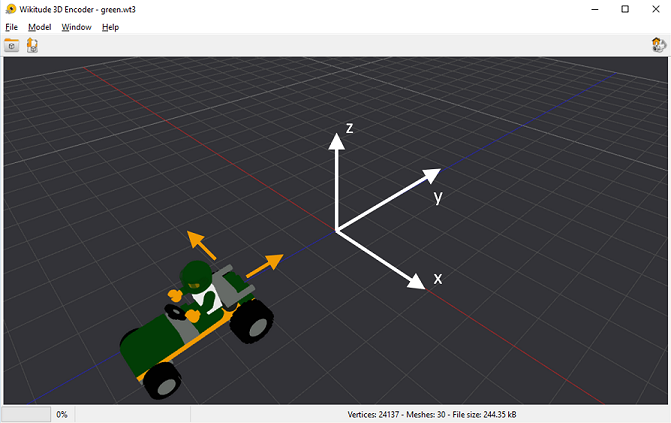This screenshot has width=671, height=423.
Task: Click the home view icon at toolbar right
Action: click(659, 45)
